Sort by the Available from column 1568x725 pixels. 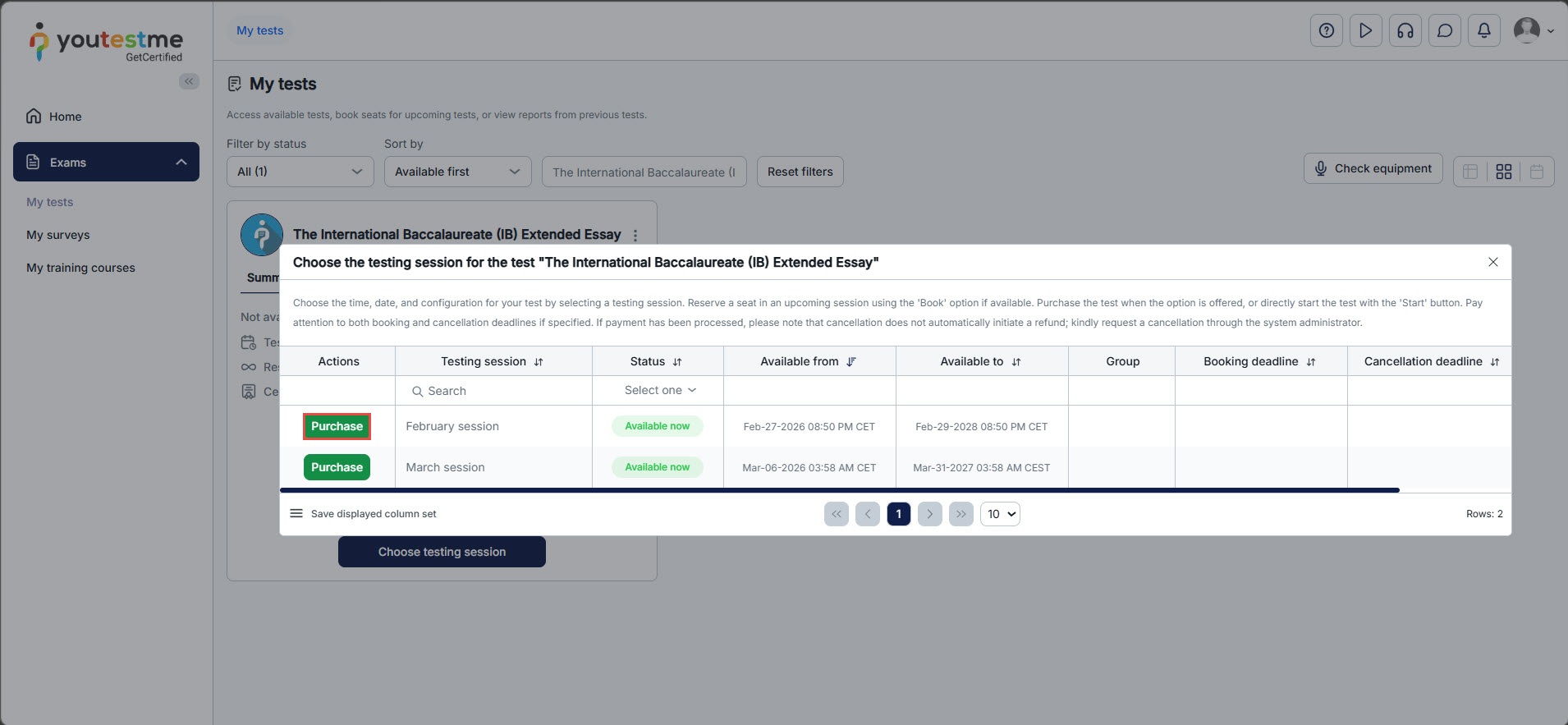click(851, 362)
